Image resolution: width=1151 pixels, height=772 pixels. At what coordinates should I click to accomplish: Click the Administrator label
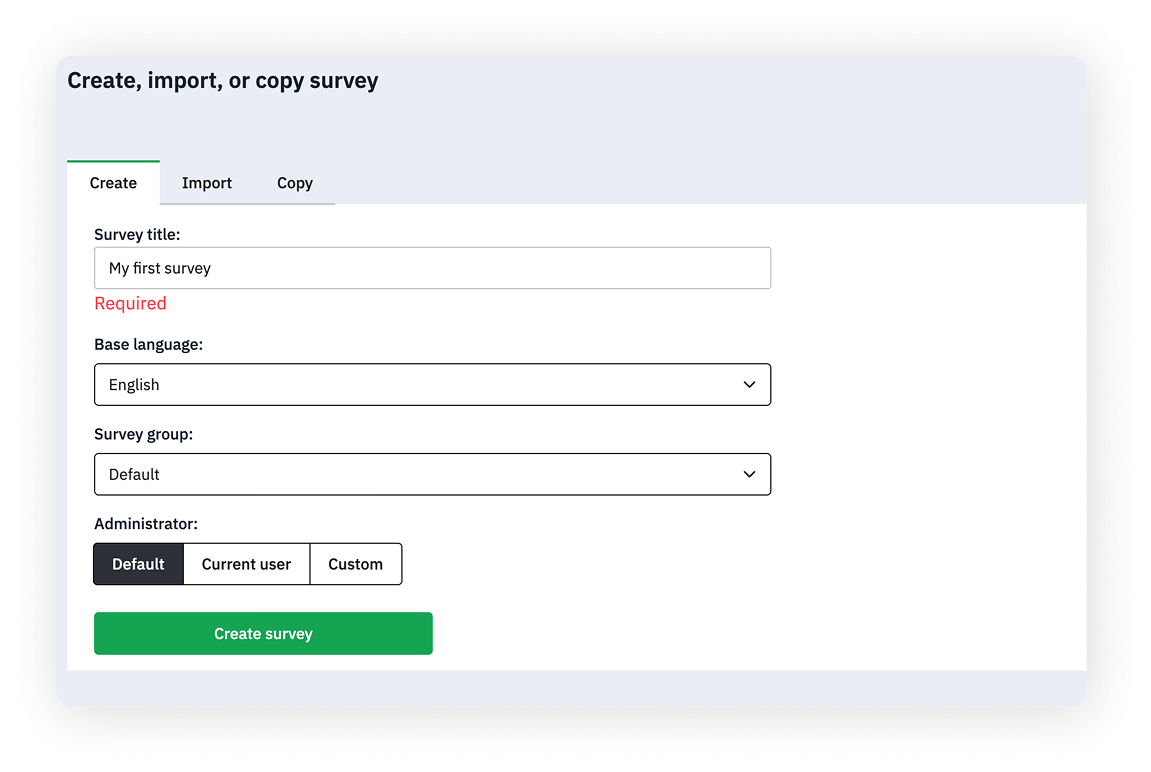tap(145, 523)
